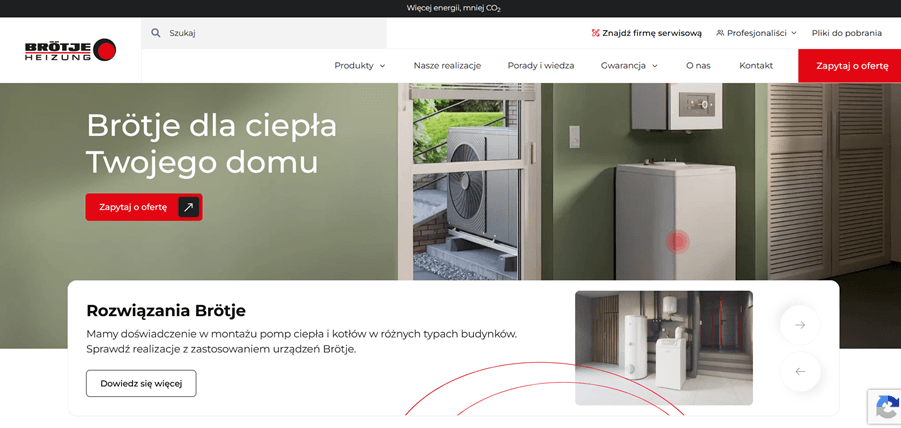Click the arrow icon in the hero Zapytaj o ofertę button
Image resolution: width=901 pixels, height=428 pixels.
coord(188,207)
